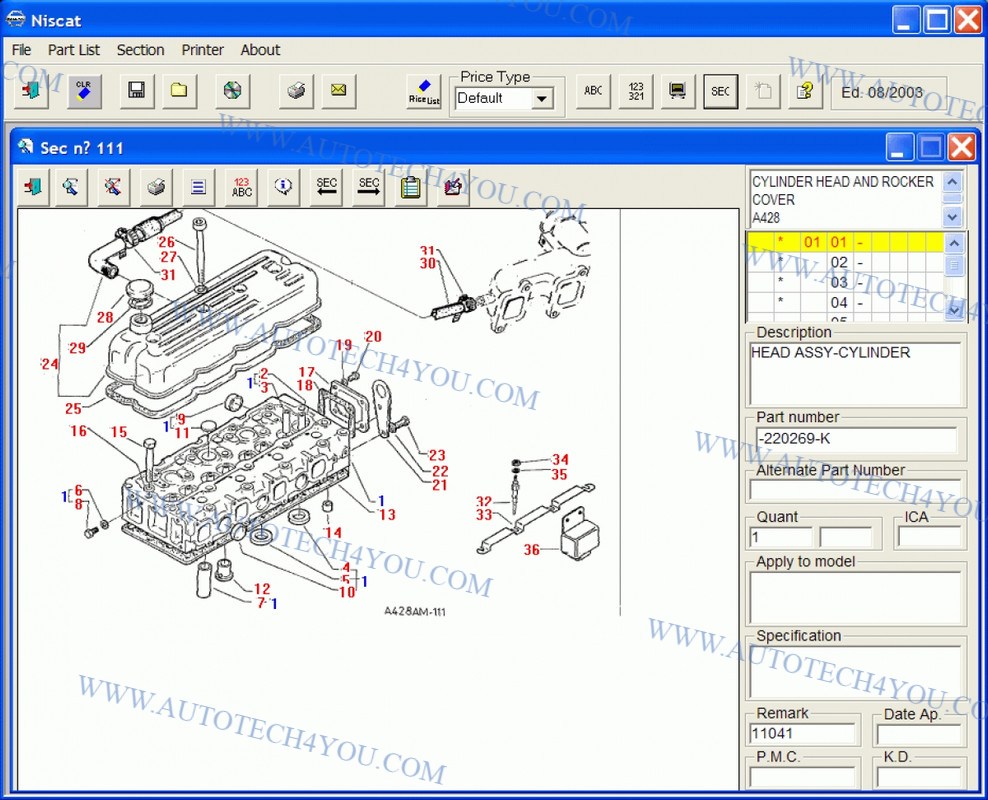988x800 pixels.
Task: Click the Remark field showing 11041
Action: tap(802, 733)
